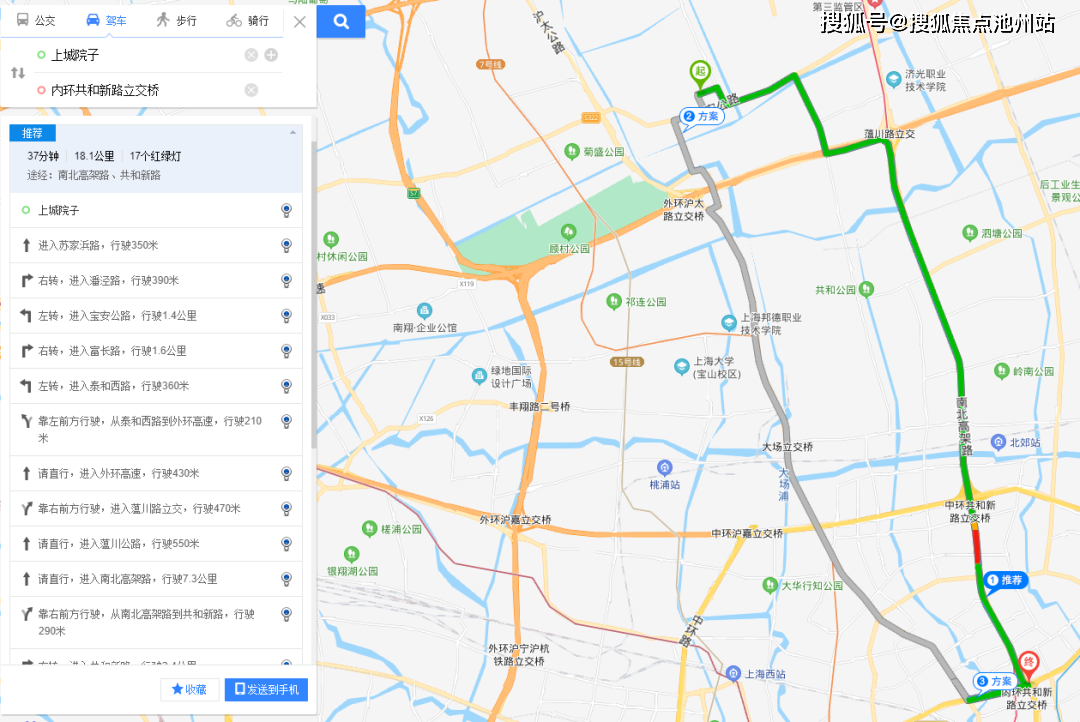
Task: Collapse the 推荐 route details panel
Action: click(x=293, y=133)
